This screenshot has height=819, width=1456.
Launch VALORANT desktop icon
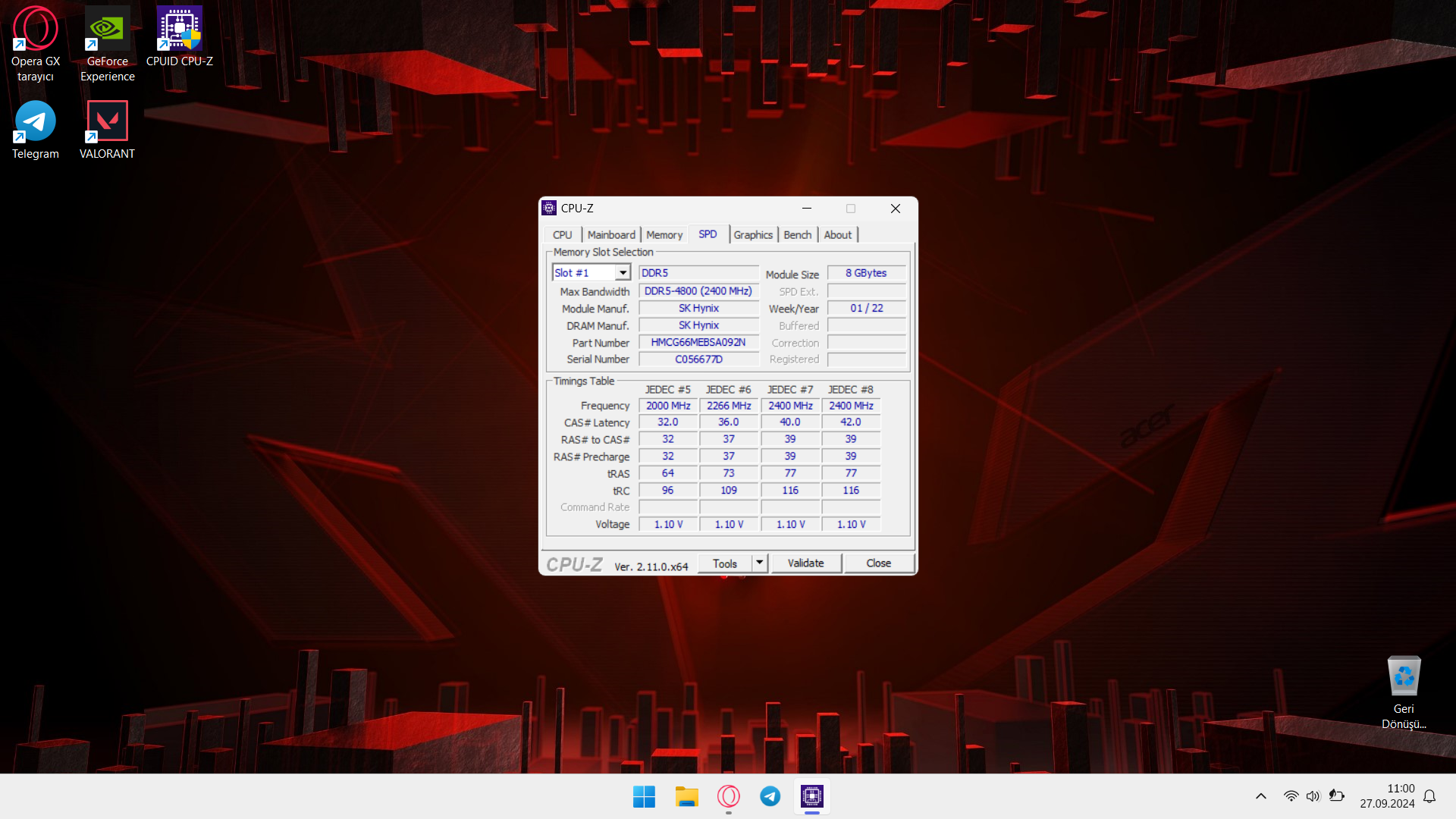tap(107, 123)
